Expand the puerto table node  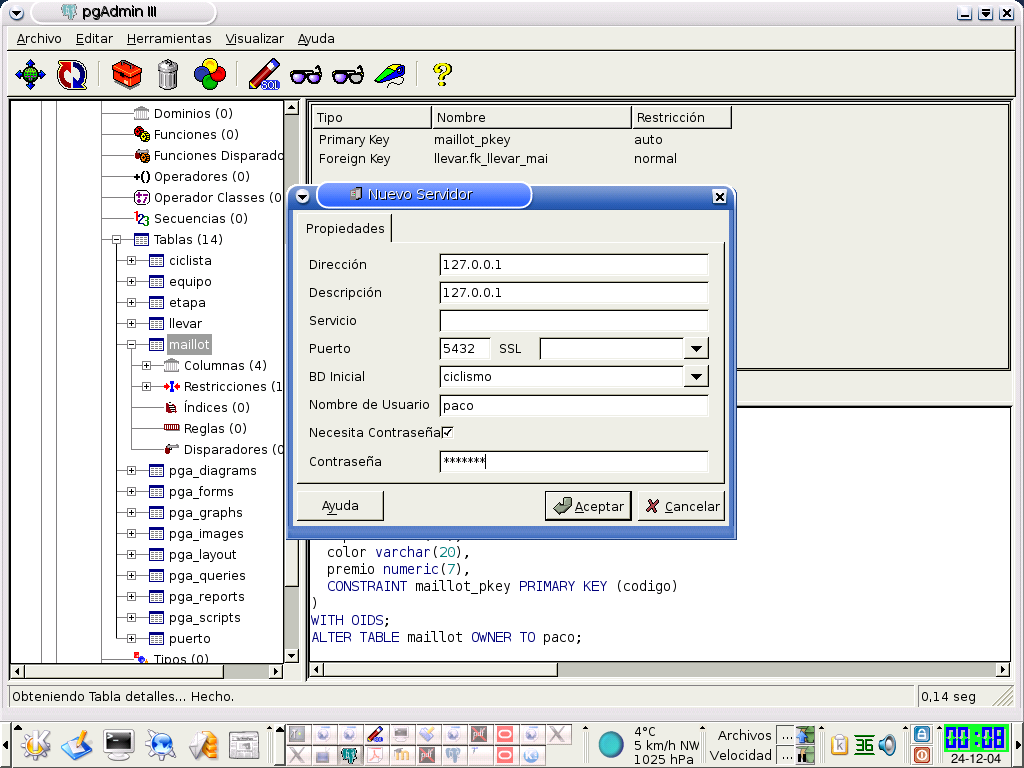click(x=131, y=639)
